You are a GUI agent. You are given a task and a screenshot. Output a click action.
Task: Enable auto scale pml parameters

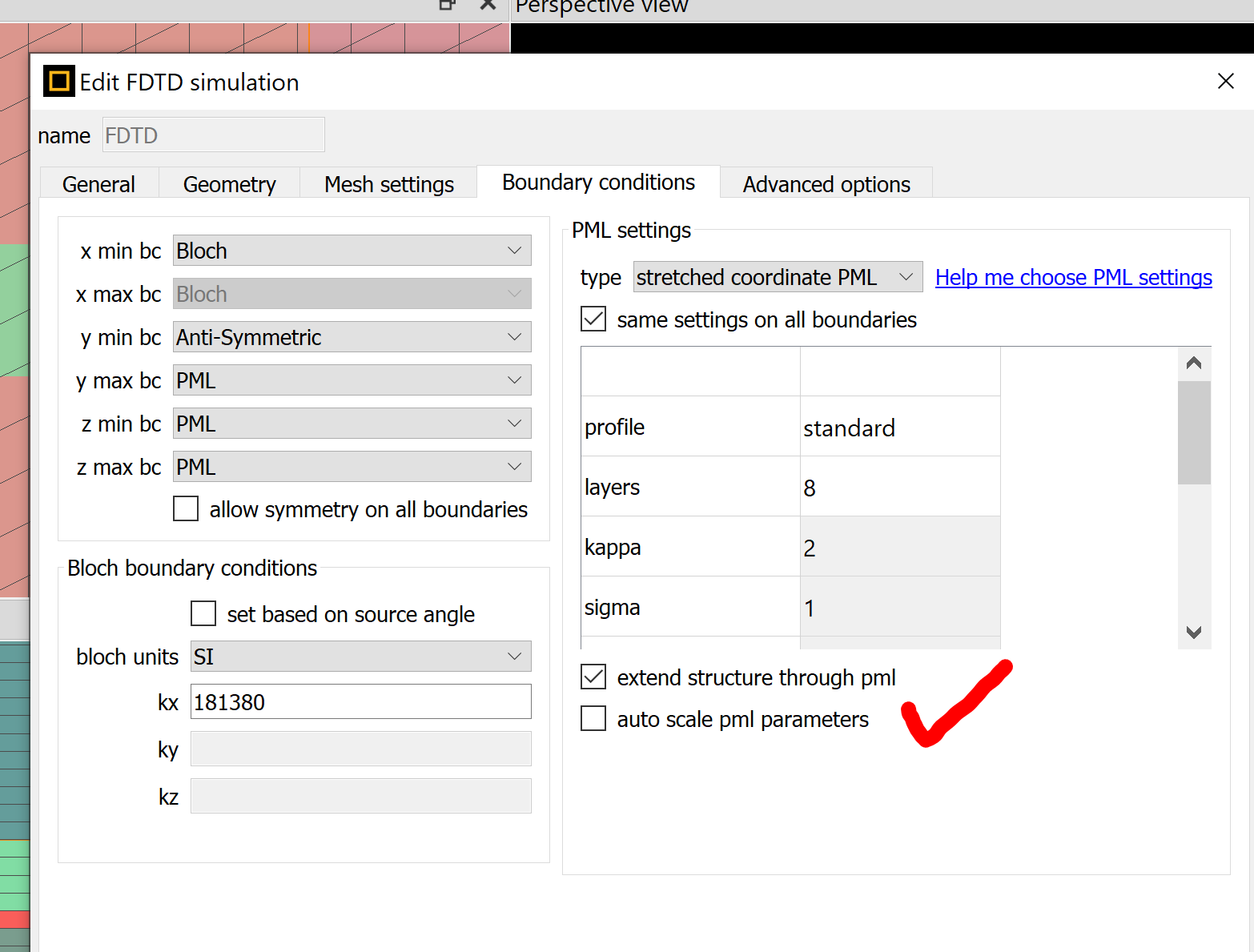point(593,719)
